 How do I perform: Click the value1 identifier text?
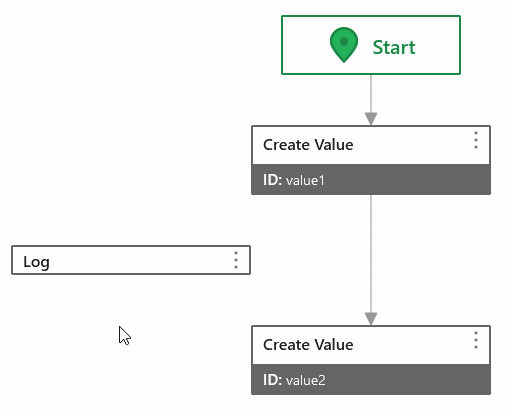click(x=305, y=180)
